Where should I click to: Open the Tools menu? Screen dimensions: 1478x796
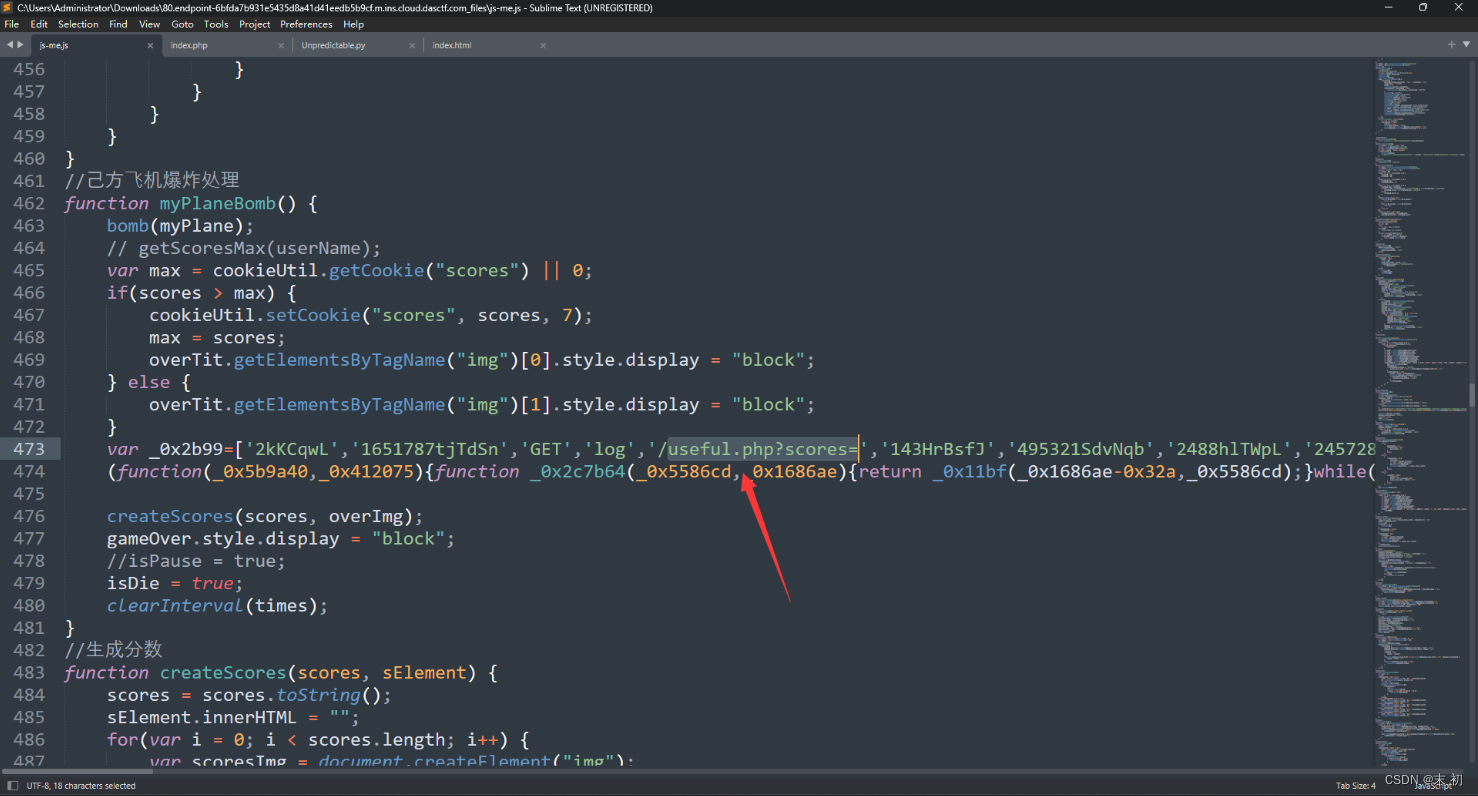216,24
